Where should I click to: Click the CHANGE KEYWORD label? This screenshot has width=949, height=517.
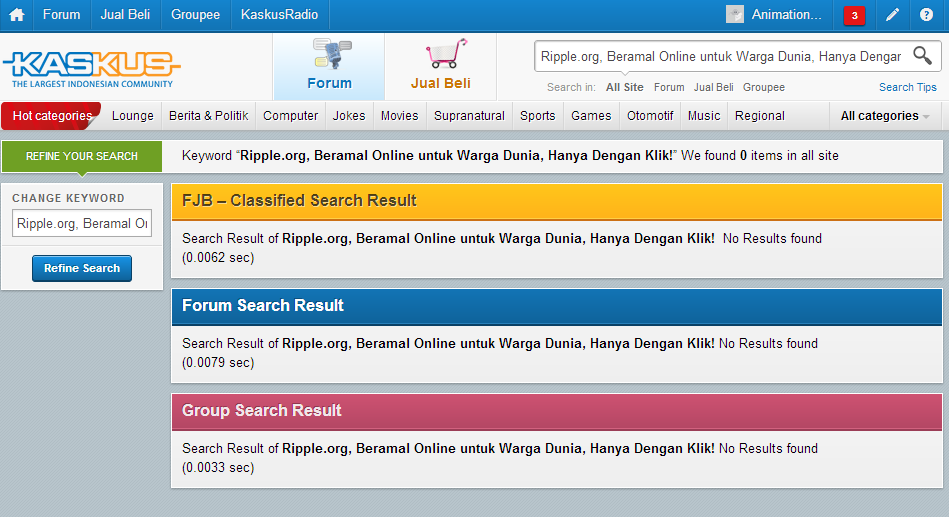68,198
